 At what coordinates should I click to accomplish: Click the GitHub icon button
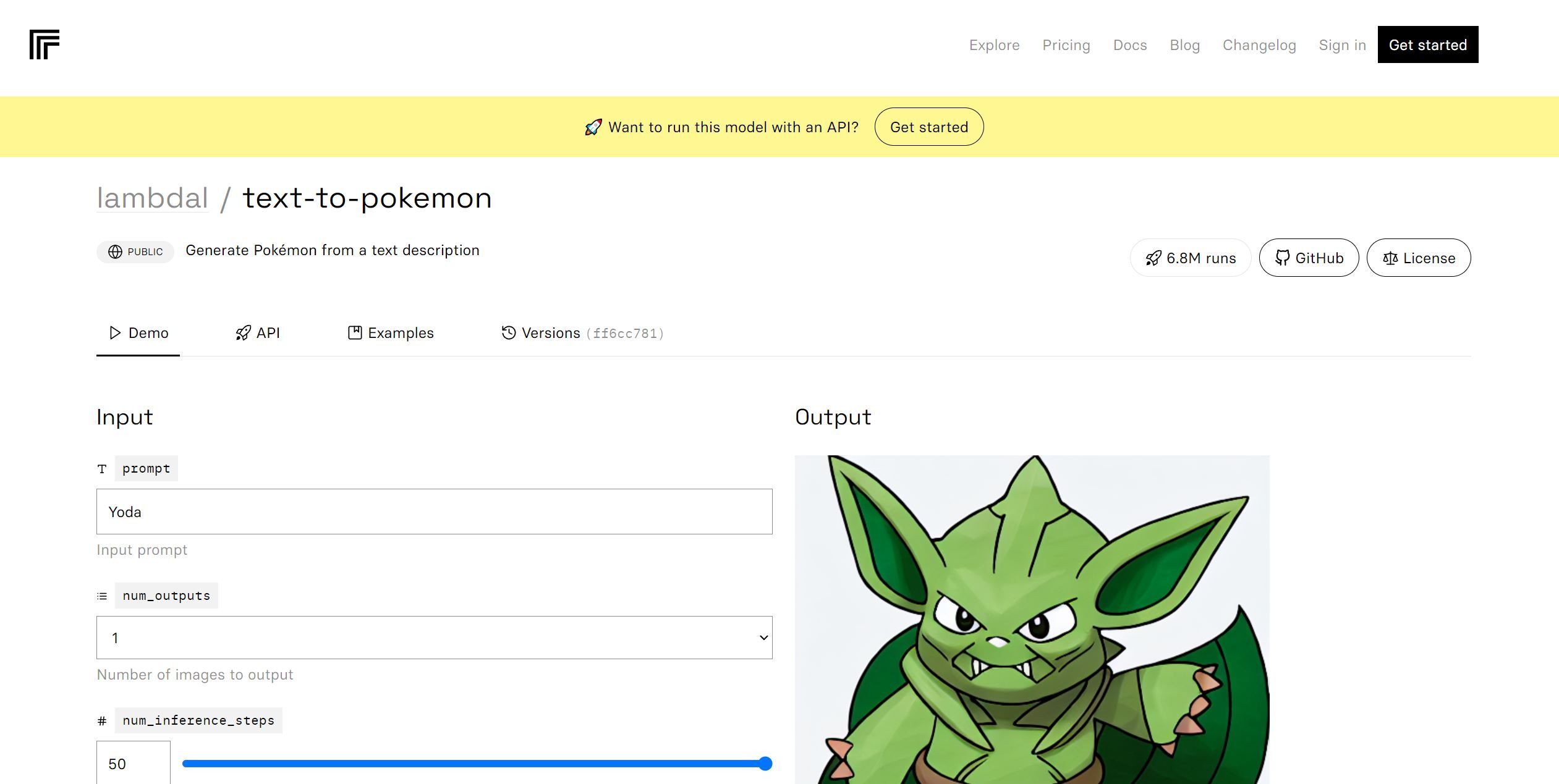(x=1309, y=257)
